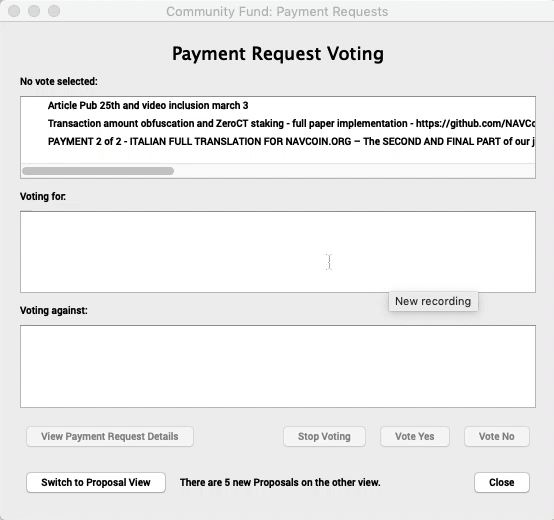Click the '5 new Proposals' notice text
Screen dimensions: 554x520
280,482
